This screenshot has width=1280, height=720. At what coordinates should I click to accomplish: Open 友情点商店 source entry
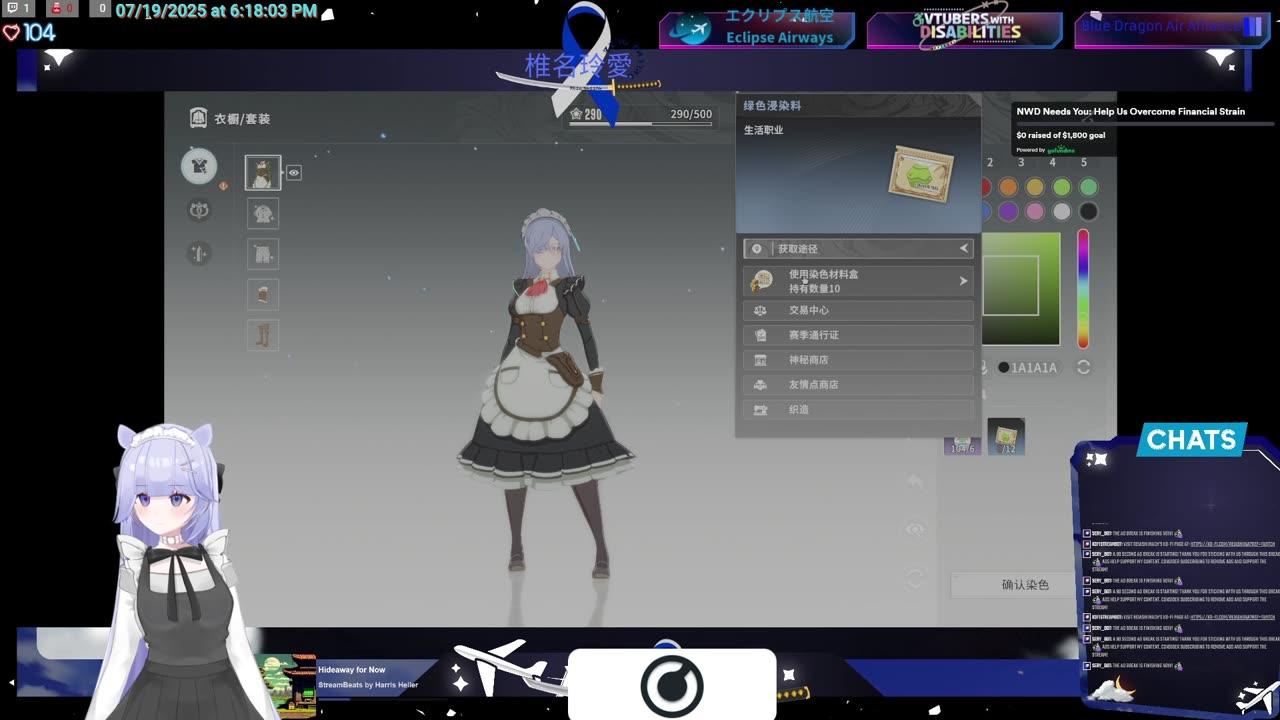tap(858, 385)
